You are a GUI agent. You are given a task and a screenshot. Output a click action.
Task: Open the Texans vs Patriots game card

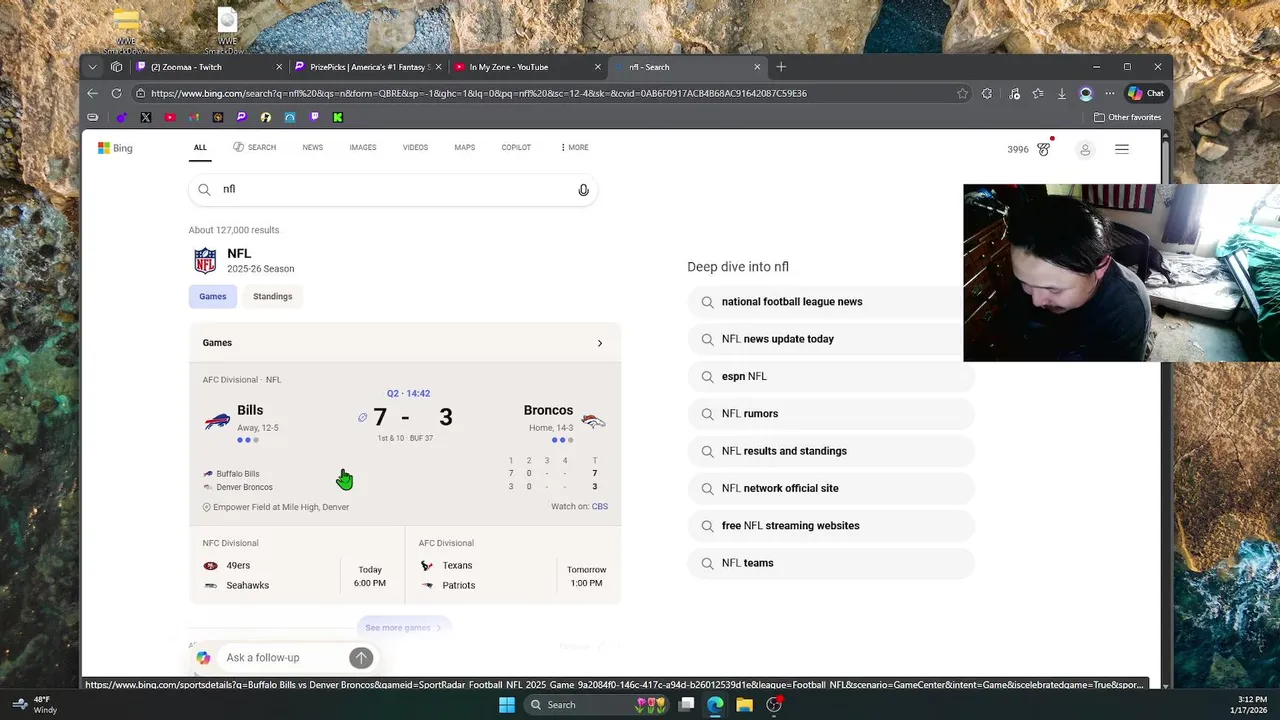(x=513, y=565)
